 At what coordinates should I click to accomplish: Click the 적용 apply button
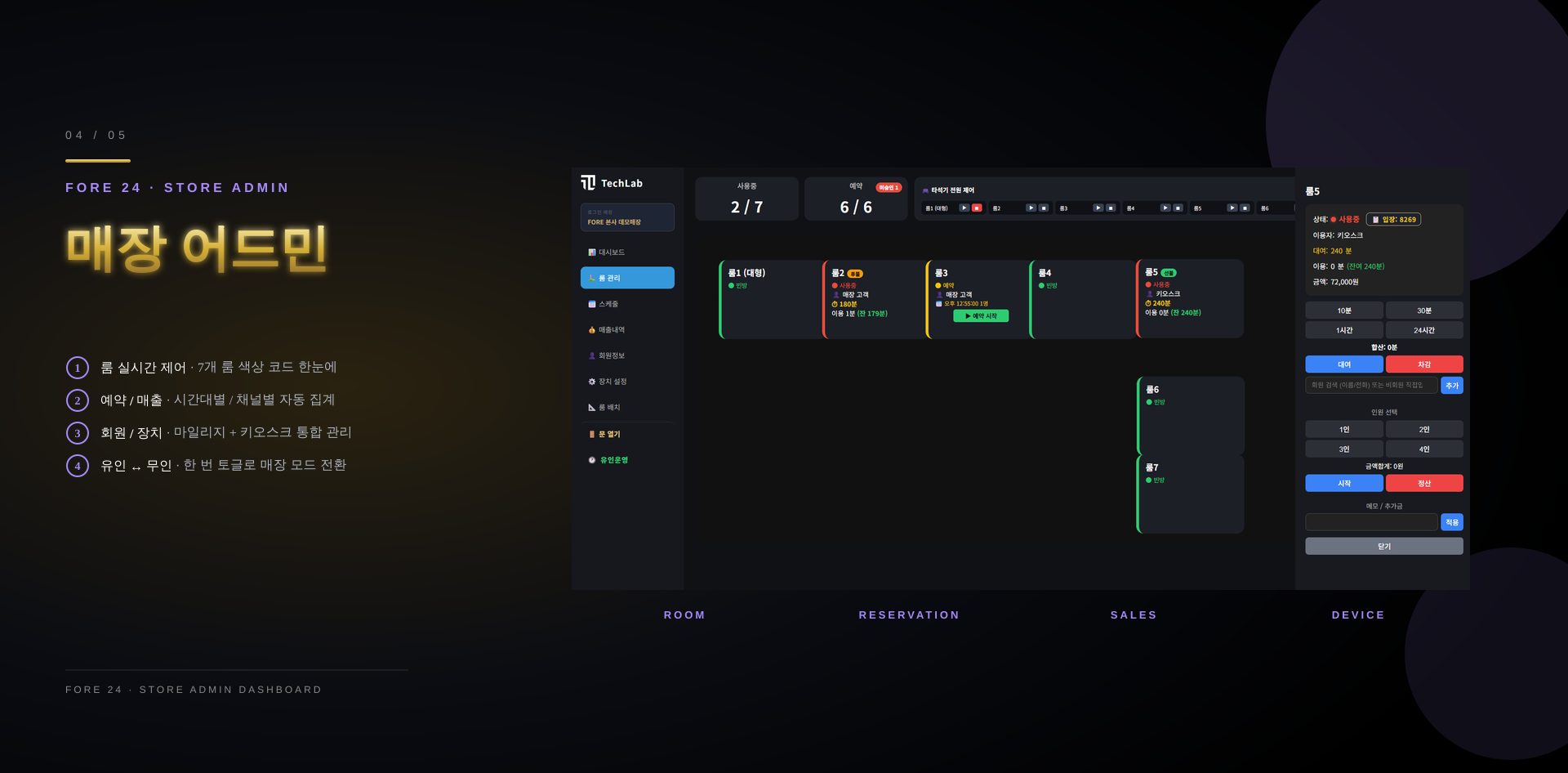point(1452,522)
